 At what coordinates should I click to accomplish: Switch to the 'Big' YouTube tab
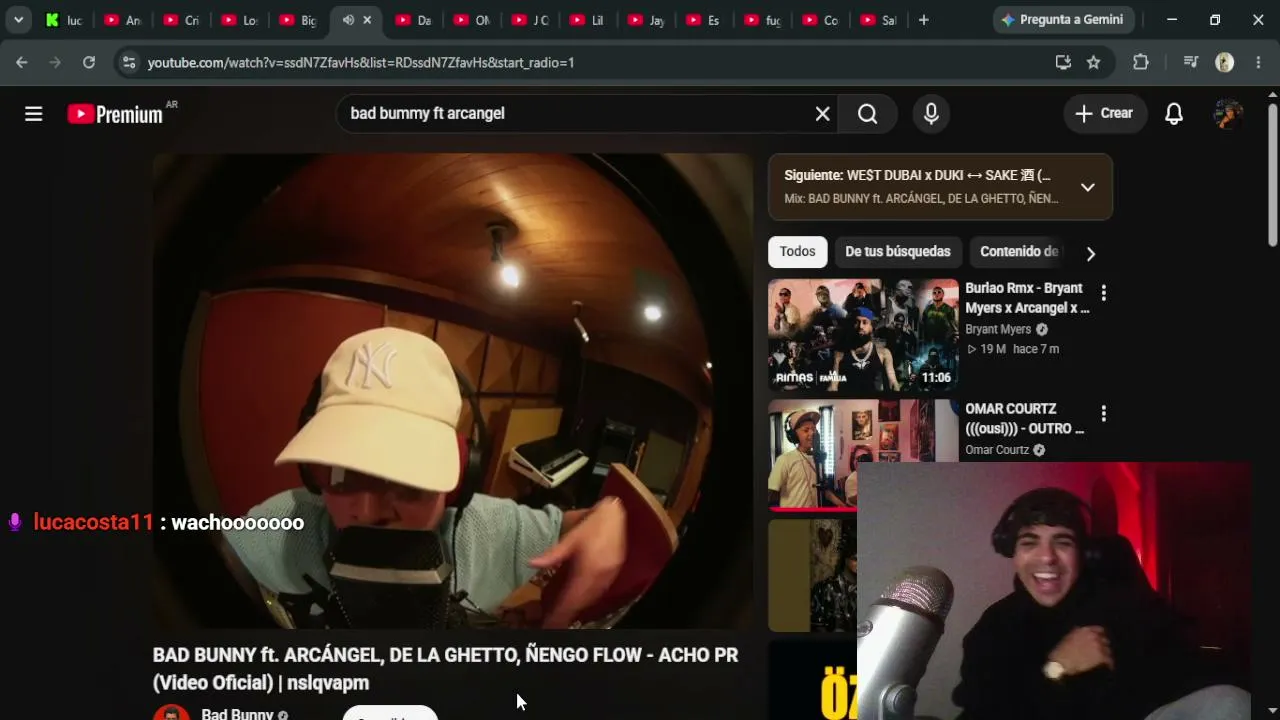tap(298, 20)
